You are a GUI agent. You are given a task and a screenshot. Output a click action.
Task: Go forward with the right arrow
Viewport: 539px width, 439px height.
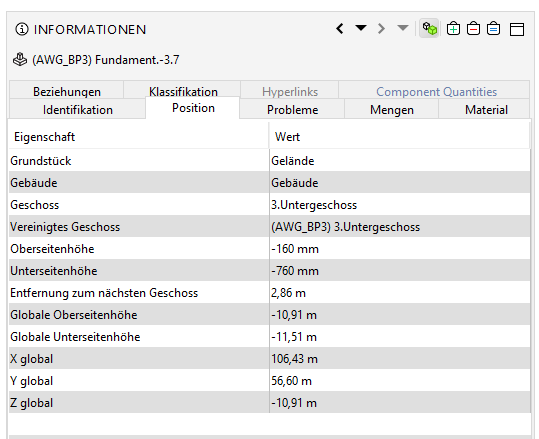[381, 29]
